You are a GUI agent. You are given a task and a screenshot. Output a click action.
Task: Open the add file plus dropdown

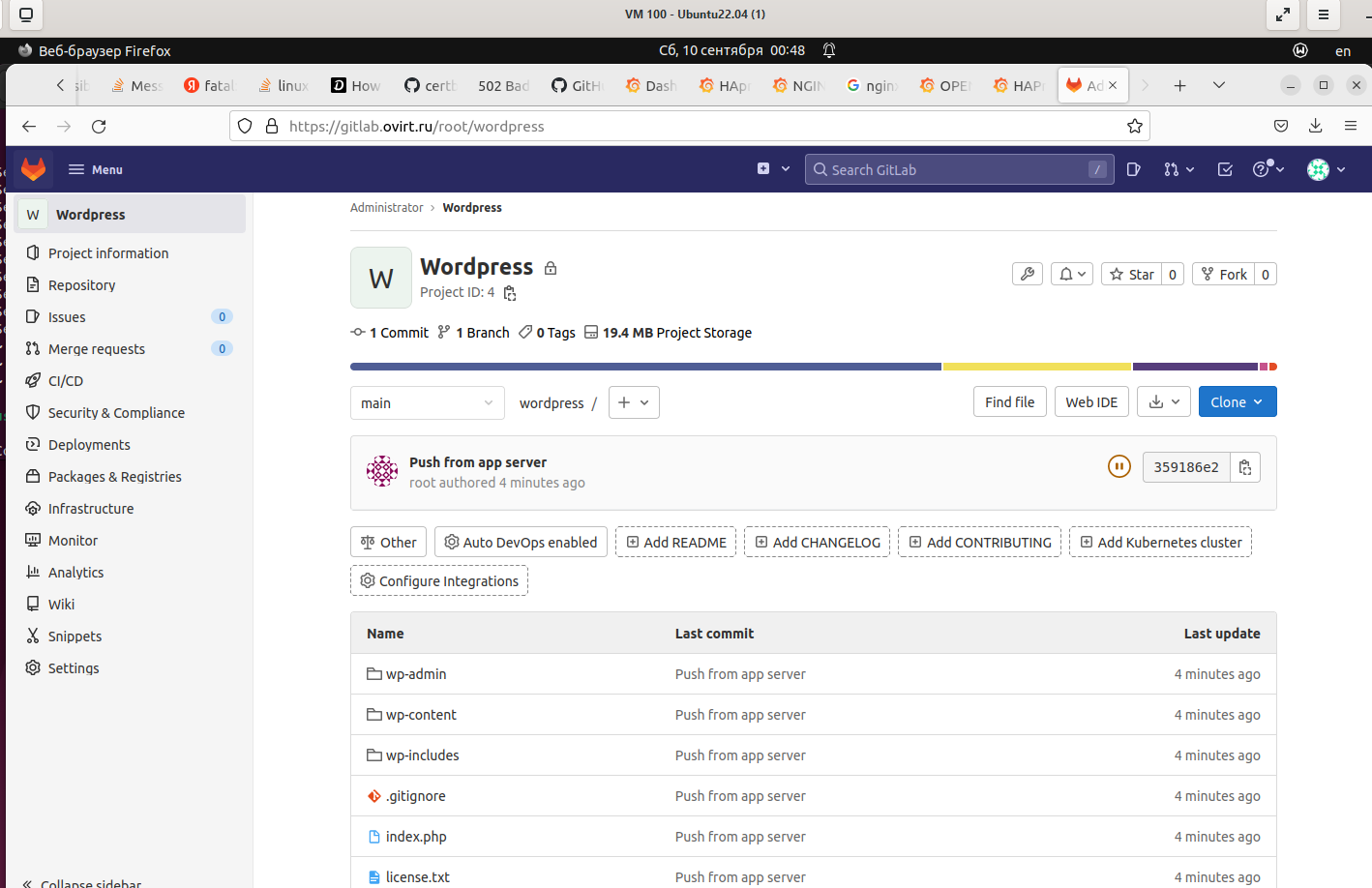click(634, 402)
